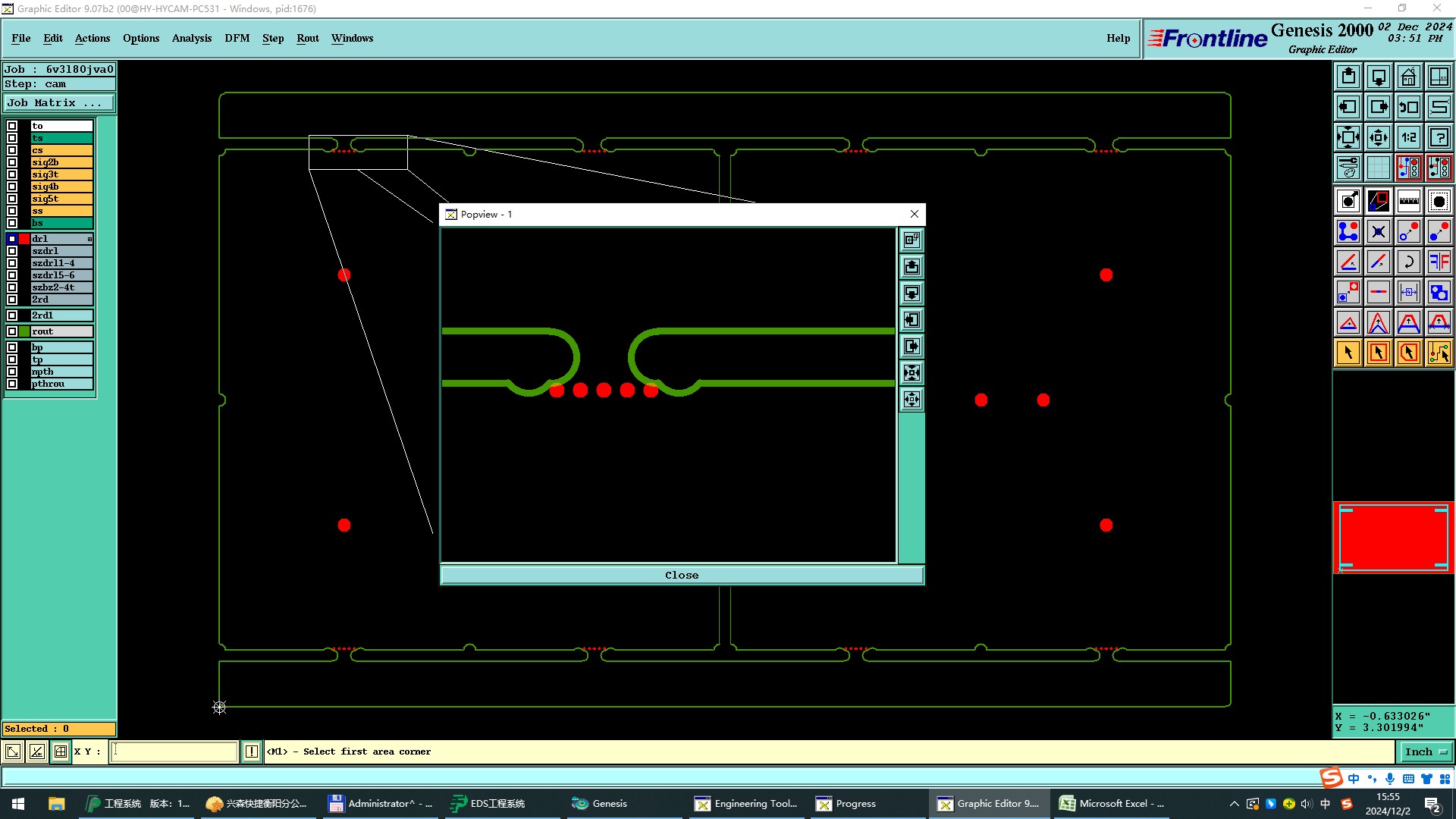Open the DFM menu

[237, 38]
